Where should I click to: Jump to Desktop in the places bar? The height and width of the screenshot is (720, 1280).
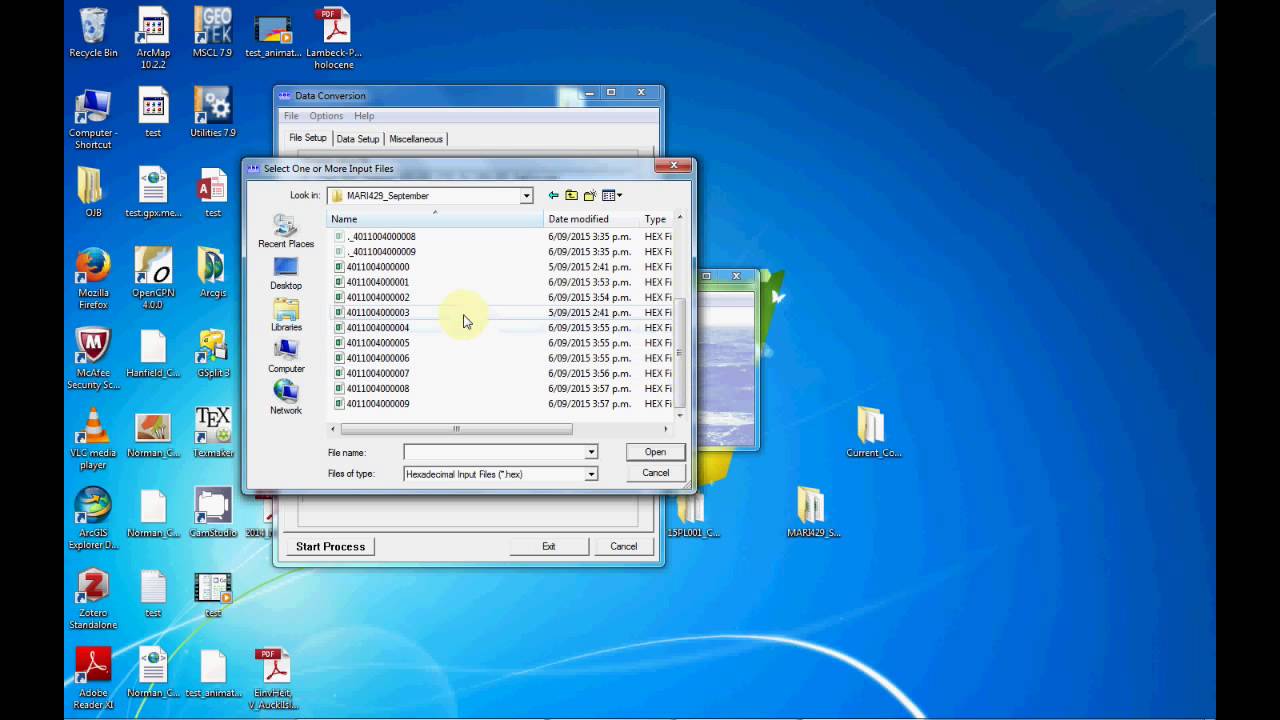286,273
